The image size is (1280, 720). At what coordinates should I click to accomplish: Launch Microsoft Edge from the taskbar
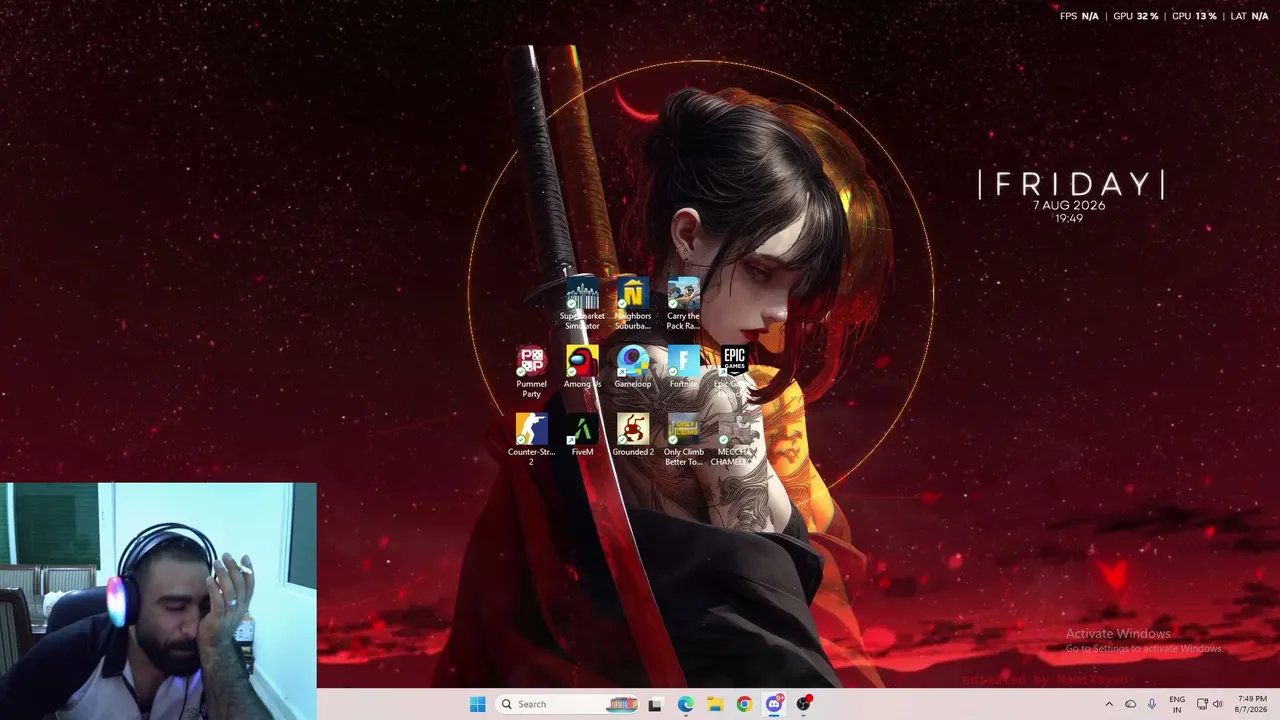[x=685, y=704]
